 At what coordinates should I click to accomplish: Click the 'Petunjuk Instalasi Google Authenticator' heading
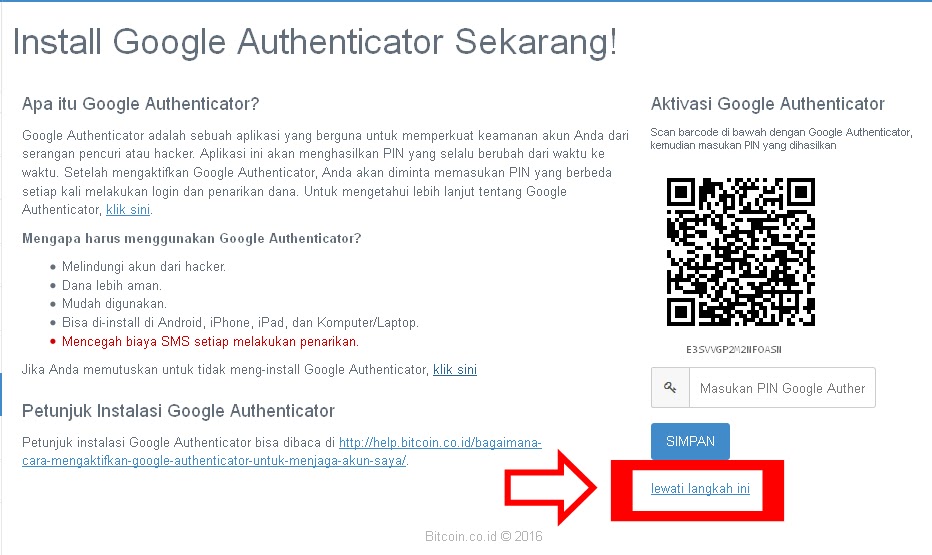178,411
